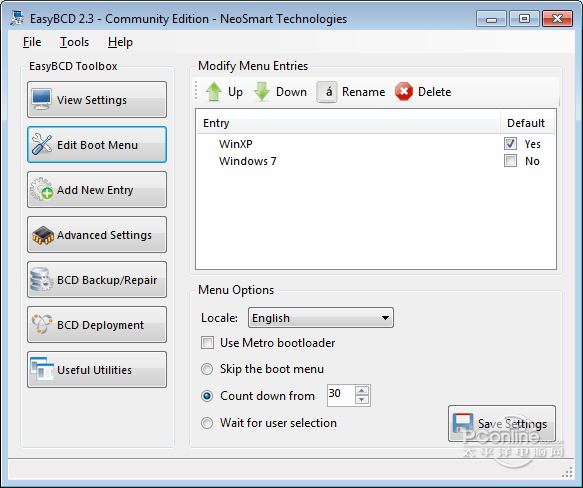Open Advanced Settings panel

97,235
